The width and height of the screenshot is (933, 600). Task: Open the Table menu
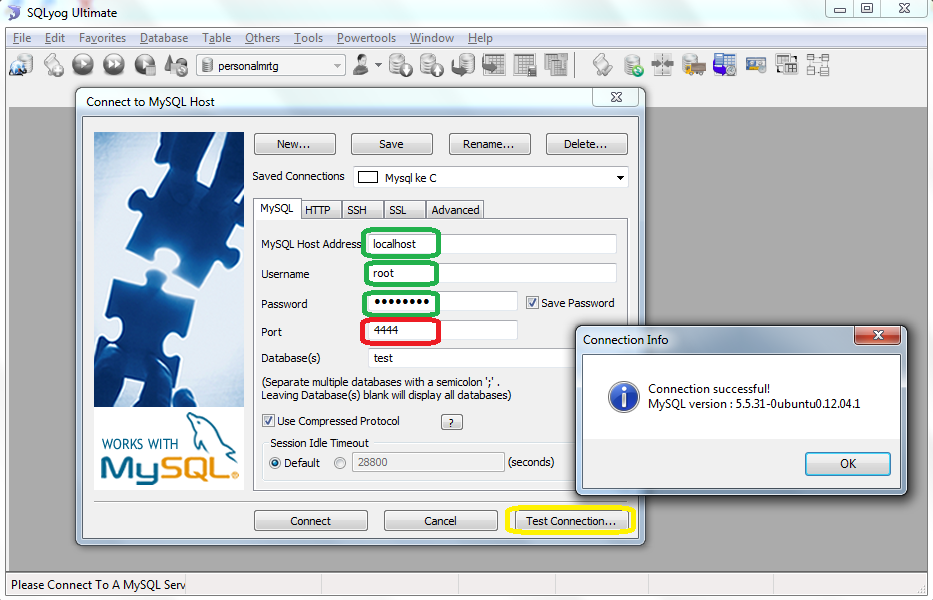[x=217, y=38]
